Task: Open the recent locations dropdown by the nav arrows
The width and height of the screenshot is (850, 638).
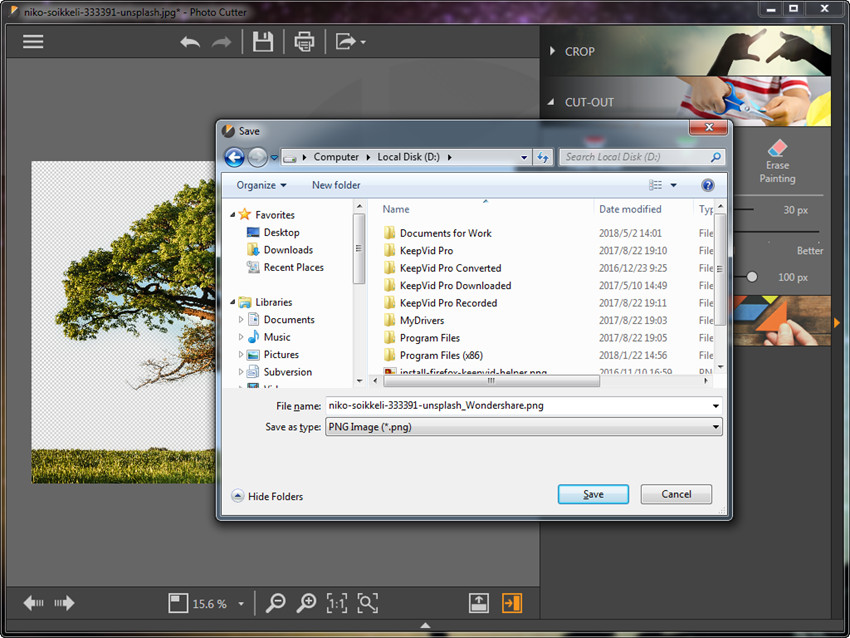Action: (274, 158)
